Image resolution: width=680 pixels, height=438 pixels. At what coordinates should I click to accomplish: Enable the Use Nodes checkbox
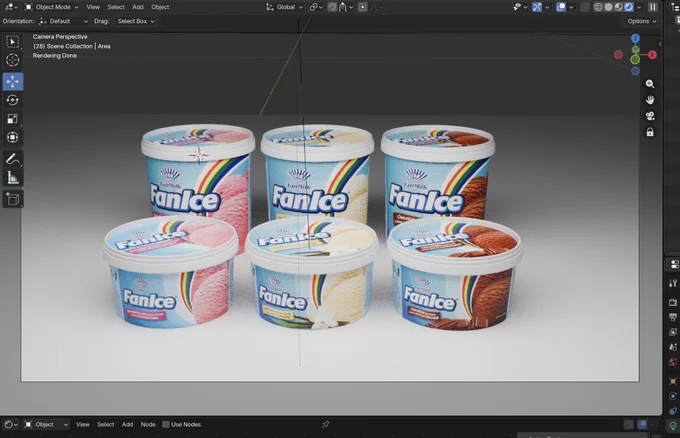pos(166,425)
